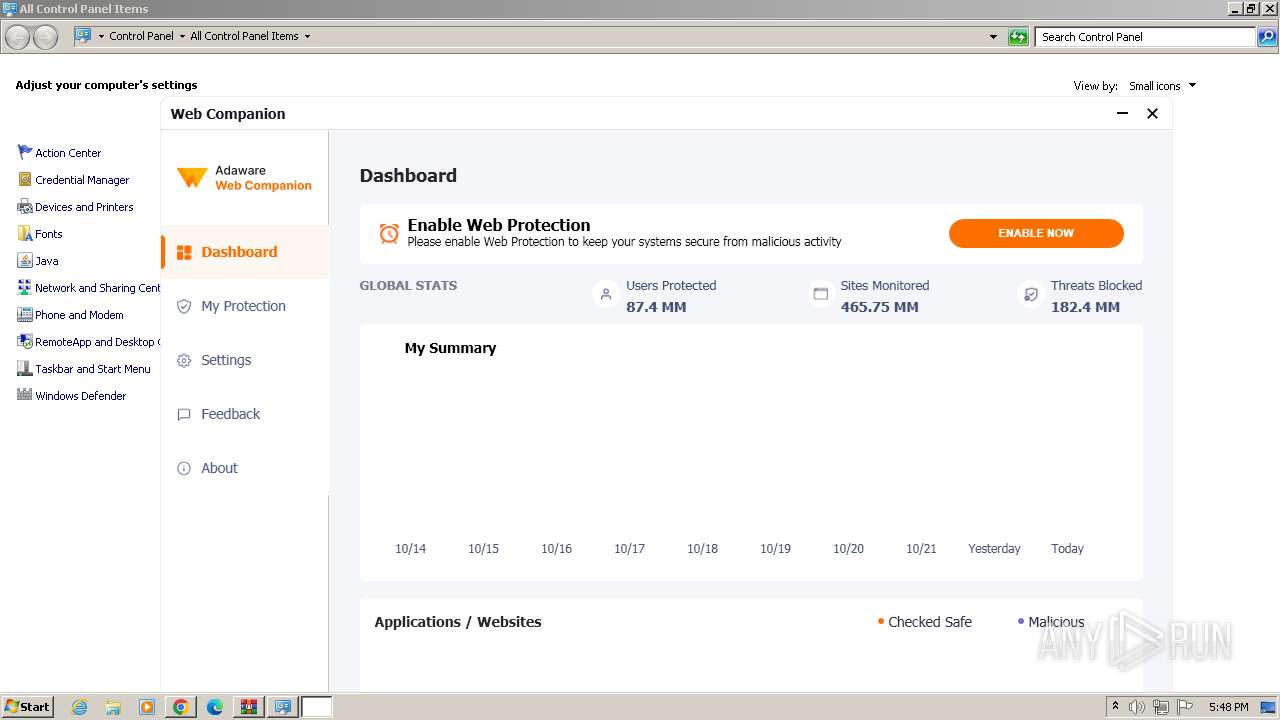Launch Google Chrome from taskbar

(x=181, y=707)
